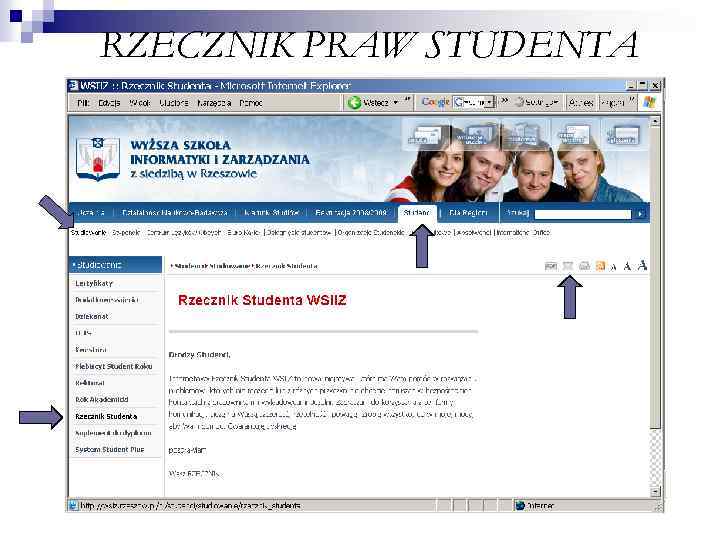Expand the Google toolbar search combo box
720x540 pixels.
click(490, 102)
